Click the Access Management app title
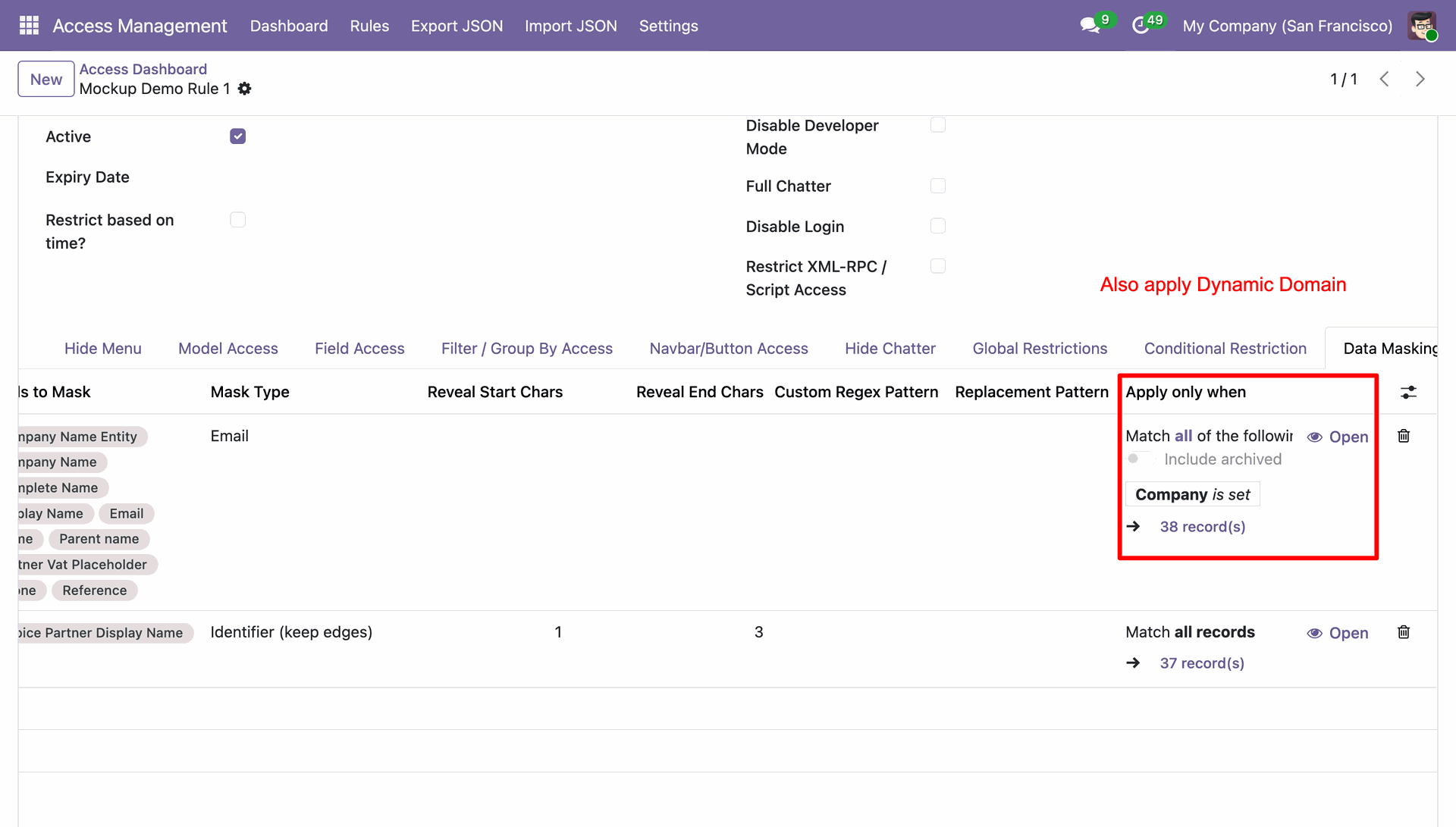1456x827 pixels. tap(140, 26)
